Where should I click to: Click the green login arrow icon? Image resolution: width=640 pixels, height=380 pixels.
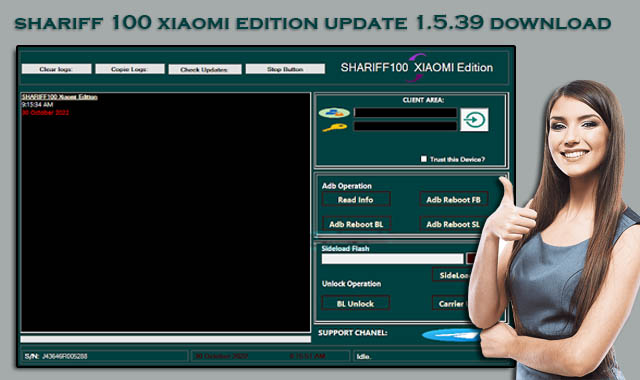(x=474, y=120)
